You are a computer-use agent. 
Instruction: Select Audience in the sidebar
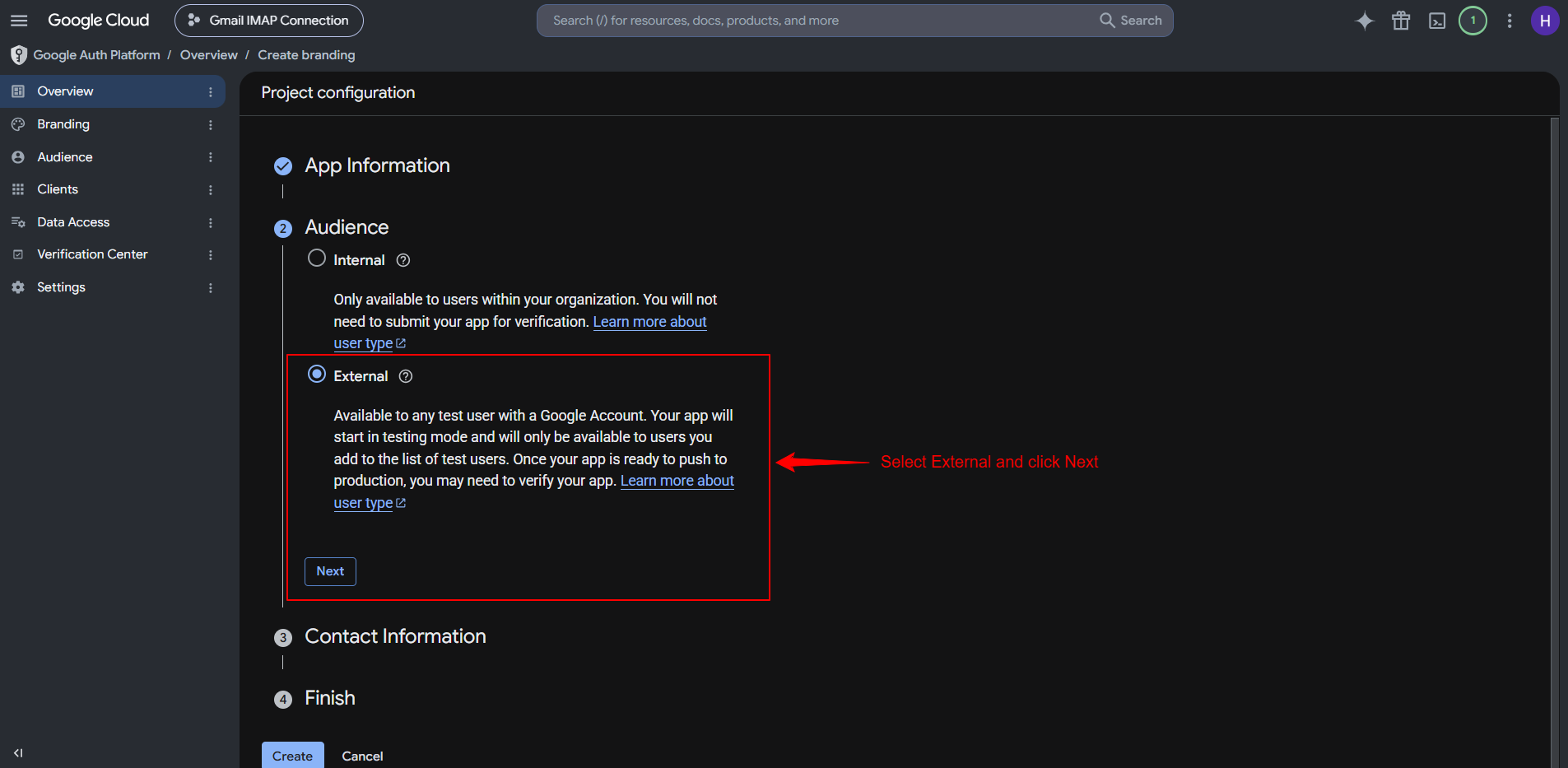tap(113, 157)
